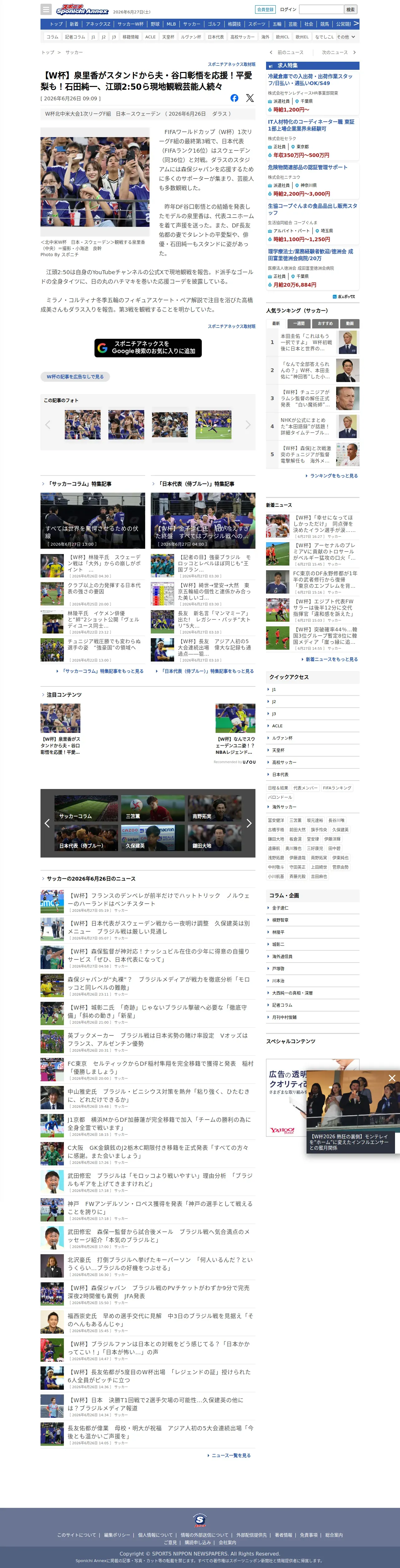Viewport: 400px width, 1568px height.
Task: Open 個人情報について footer link
Action: click(x=155, y=1535)
